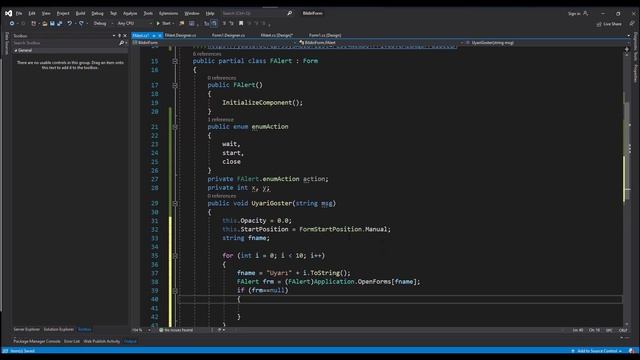The image size is (640, 360).
Task: Click the New Project toolbar icon
Action: (34, 24)
